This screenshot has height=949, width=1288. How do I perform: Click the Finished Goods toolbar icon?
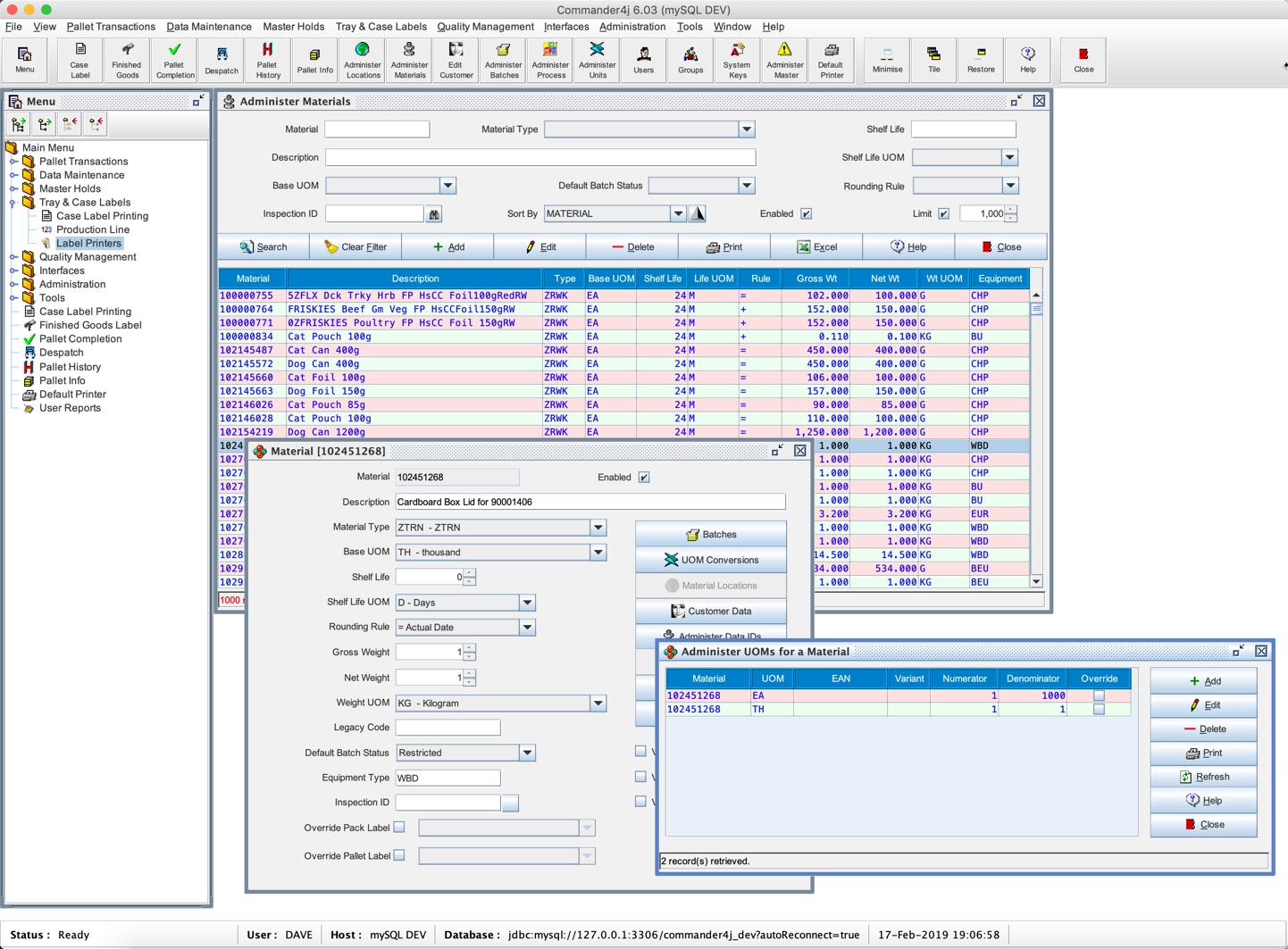coord(127,59)
